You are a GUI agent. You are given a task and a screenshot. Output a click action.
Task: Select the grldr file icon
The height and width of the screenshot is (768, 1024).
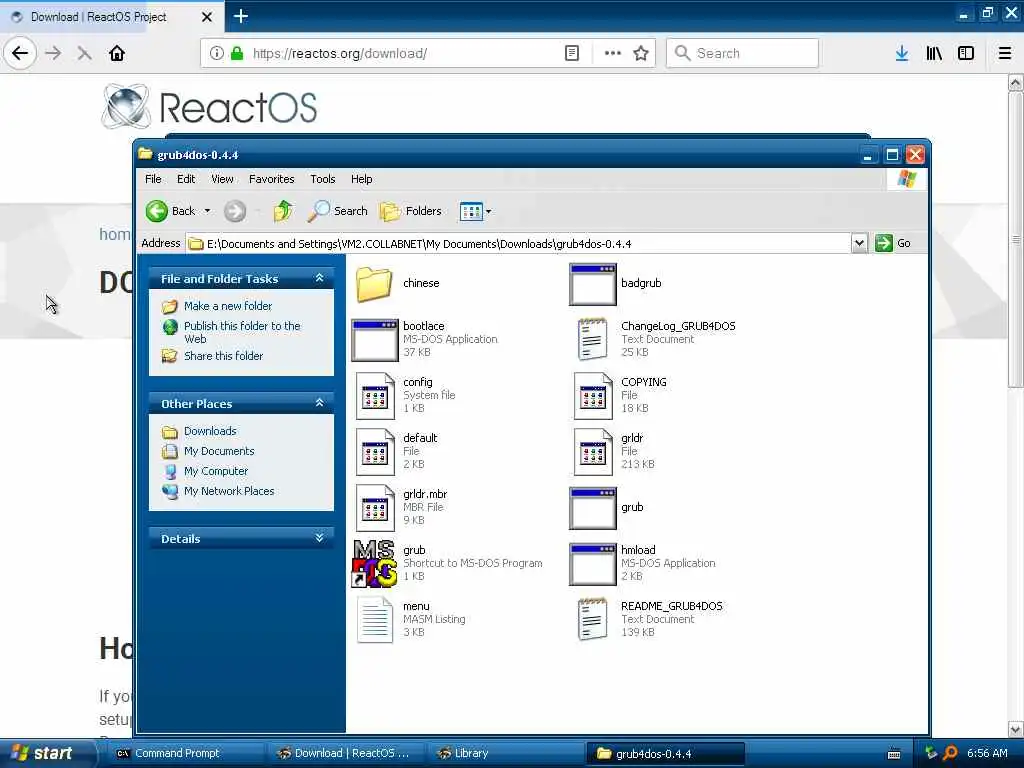pyautogui.click(x=593, y=452)
